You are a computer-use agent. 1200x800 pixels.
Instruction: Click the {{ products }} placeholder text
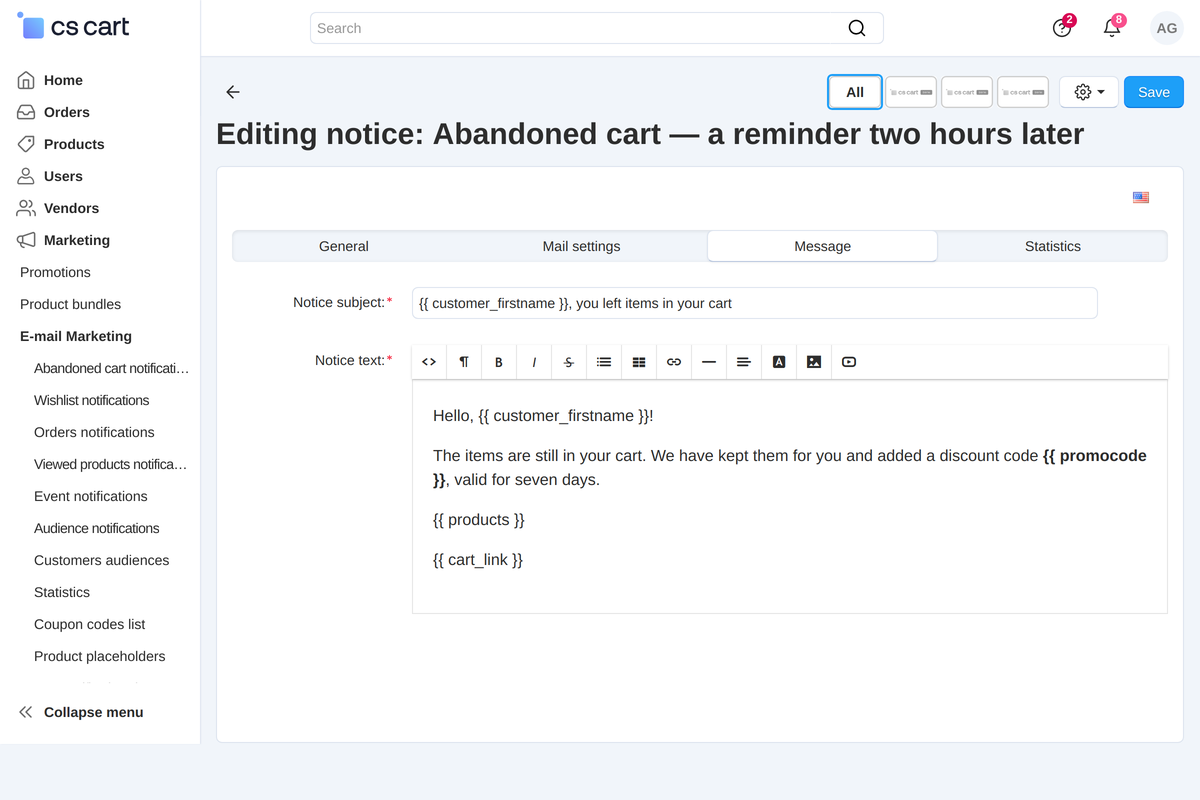tap(478, 520)
